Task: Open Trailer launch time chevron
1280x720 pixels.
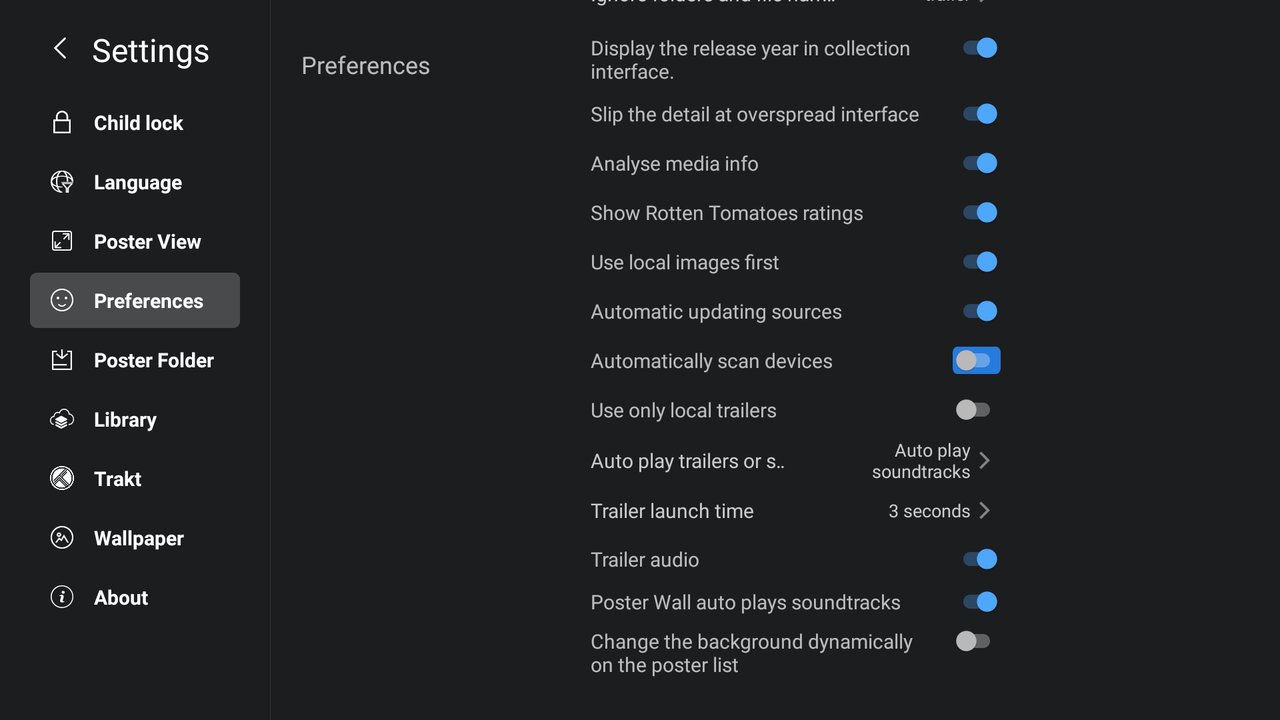Action: coord(985,510)
